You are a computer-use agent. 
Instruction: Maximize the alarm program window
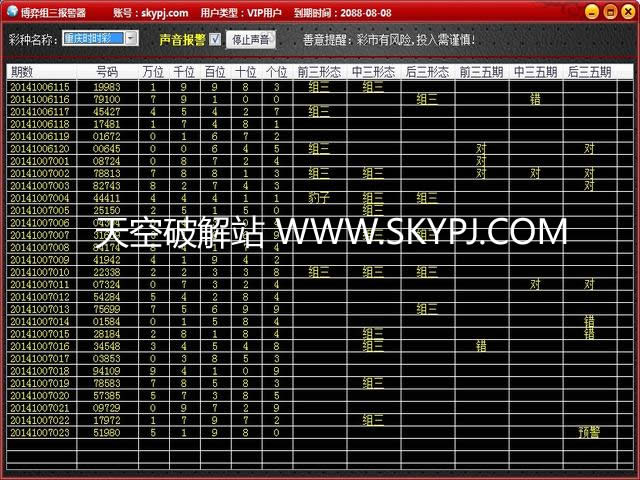point(609,12)
